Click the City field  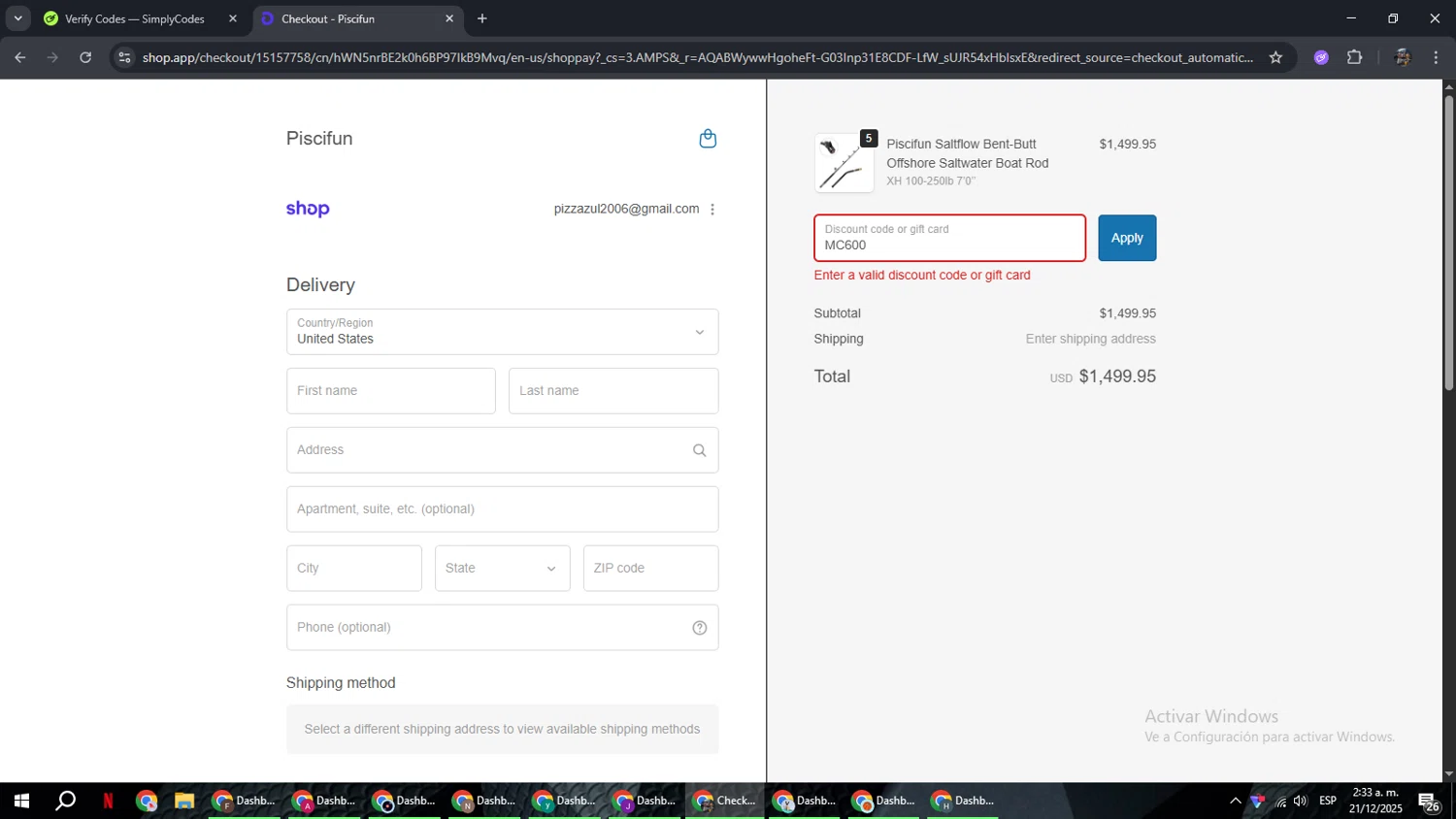coord(354,569)
